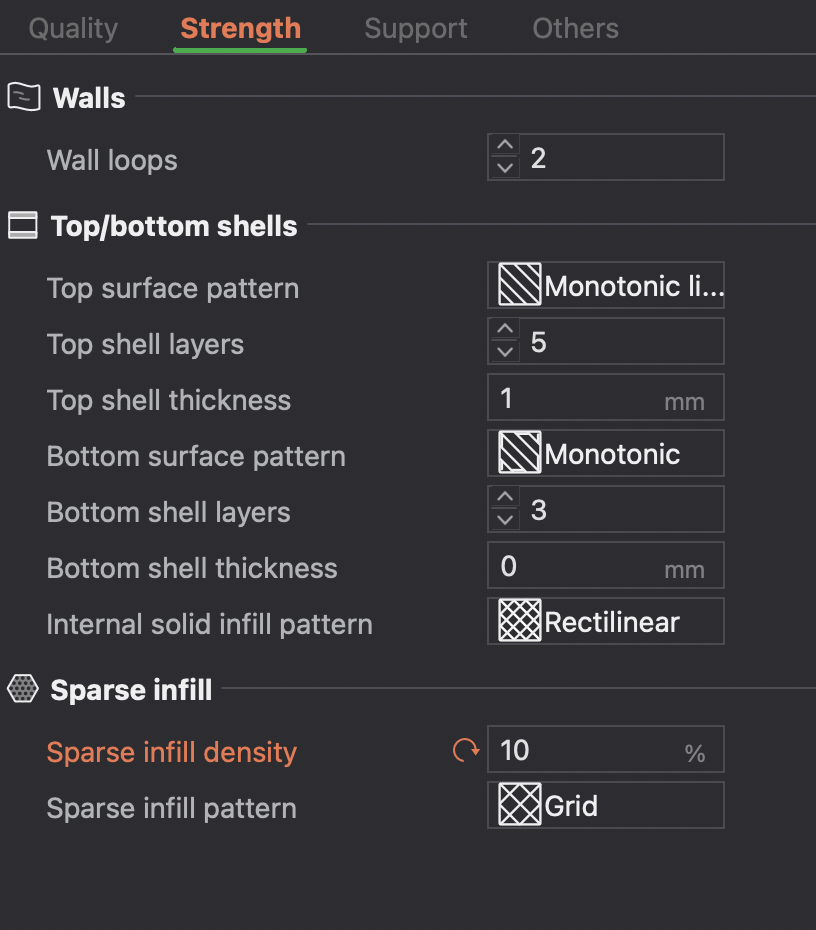Switch to the Quality tab

point(73,29)
